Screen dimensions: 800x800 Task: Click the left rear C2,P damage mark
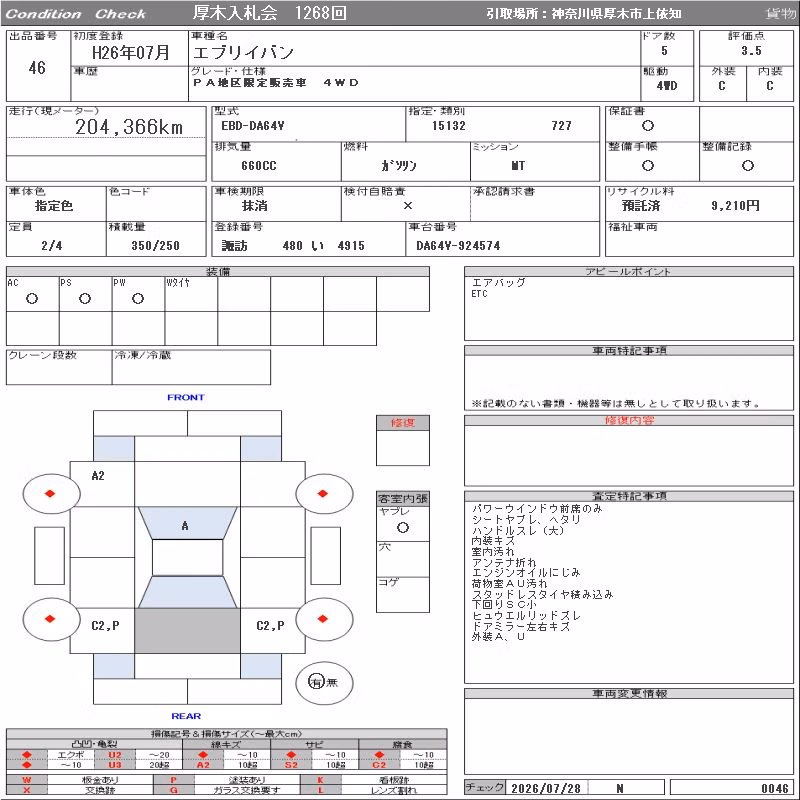click(106, 626)
